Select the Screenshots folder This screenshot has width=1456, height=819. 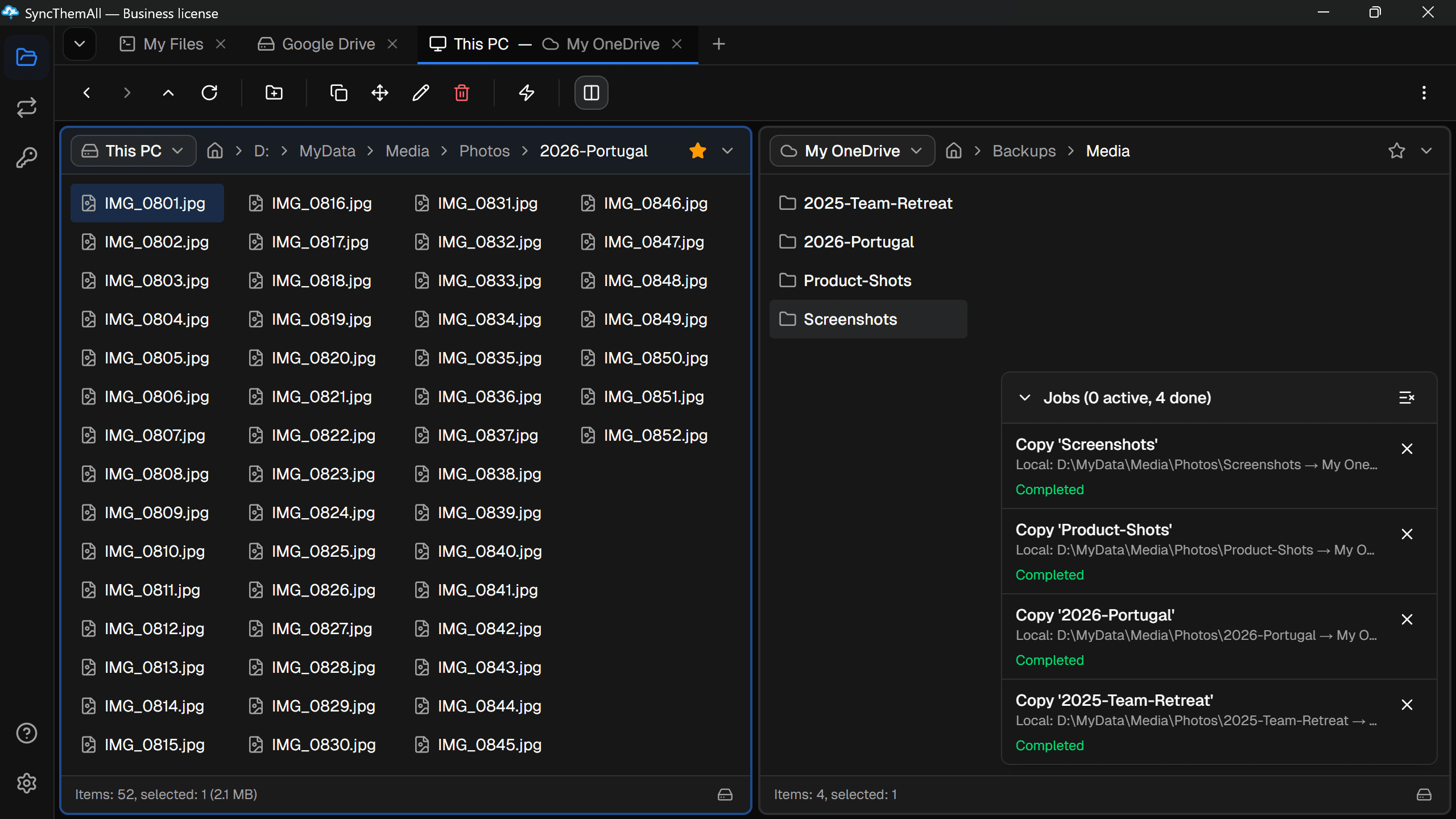click(868, 319)
